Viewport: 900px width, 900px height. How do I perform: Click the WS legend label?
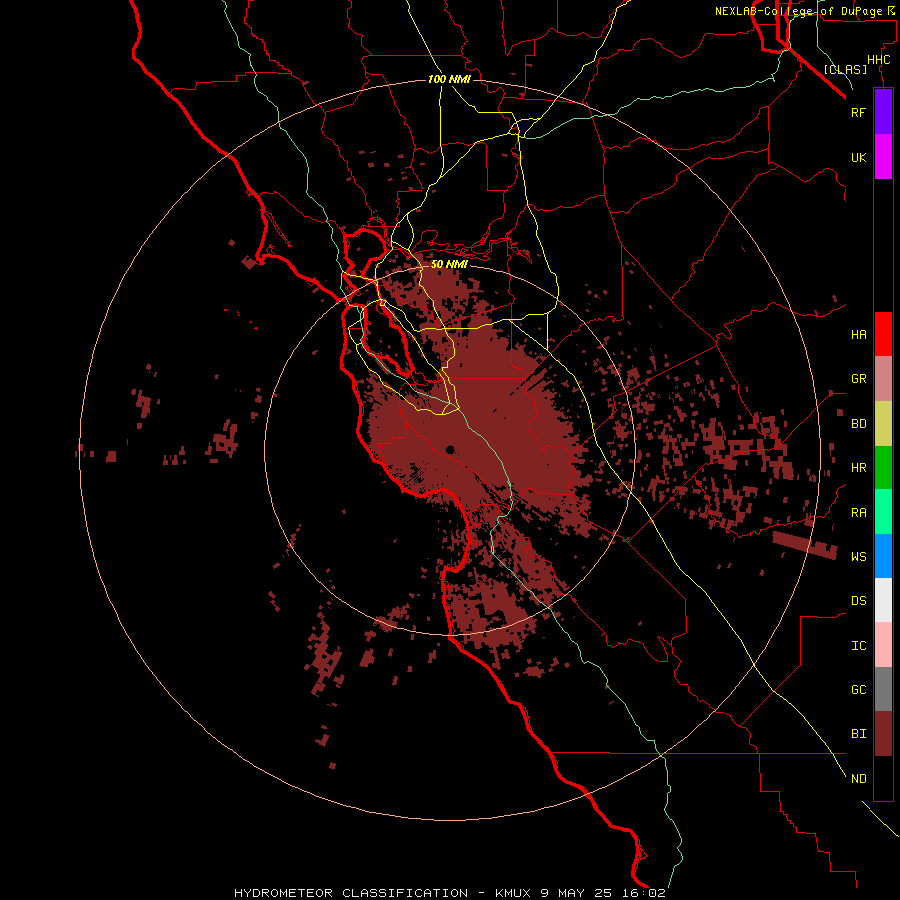[x=859, y=556]
